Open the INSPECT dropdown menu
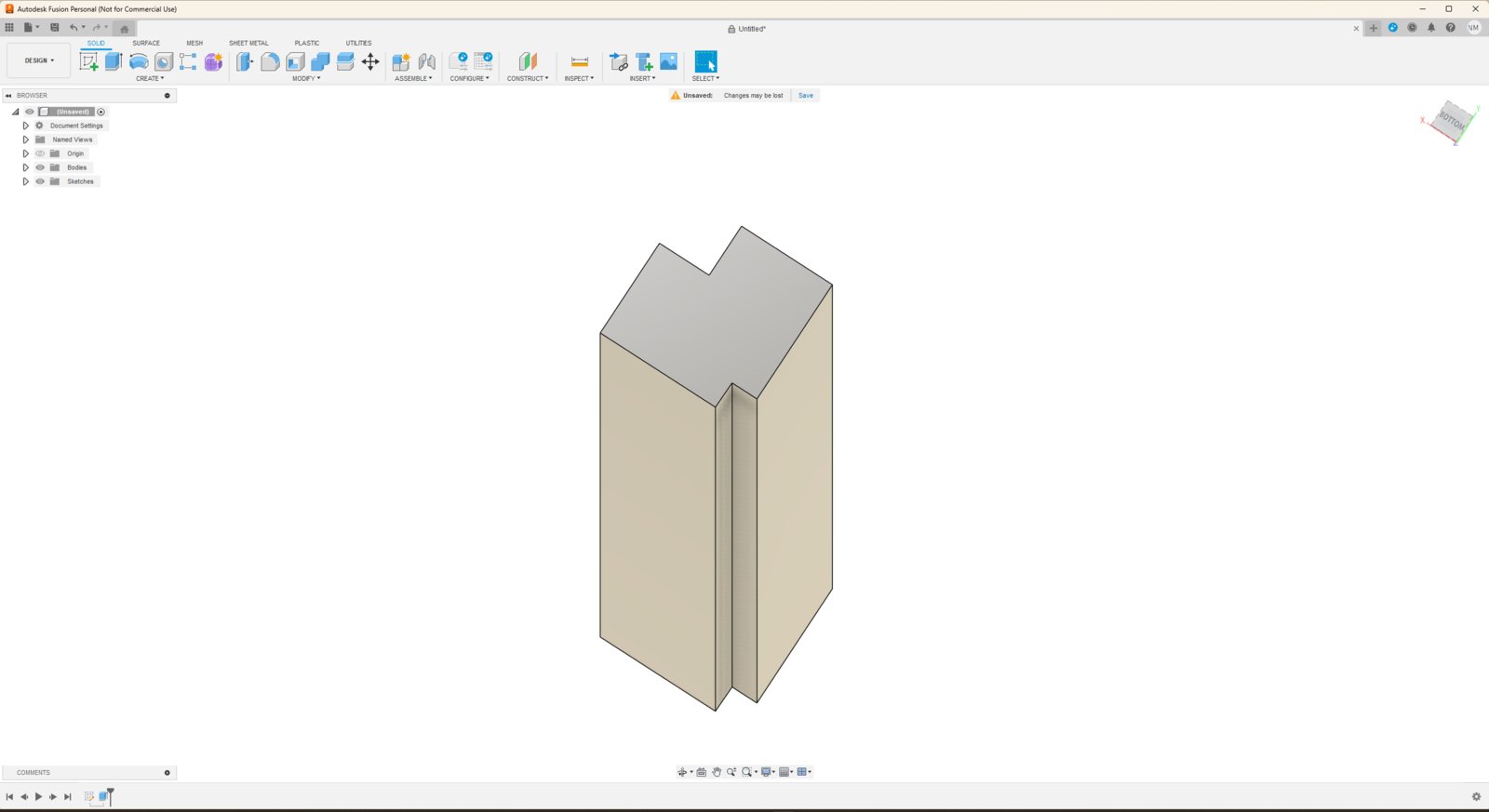This screenshot has width=1489, height=812. point(579,79)
